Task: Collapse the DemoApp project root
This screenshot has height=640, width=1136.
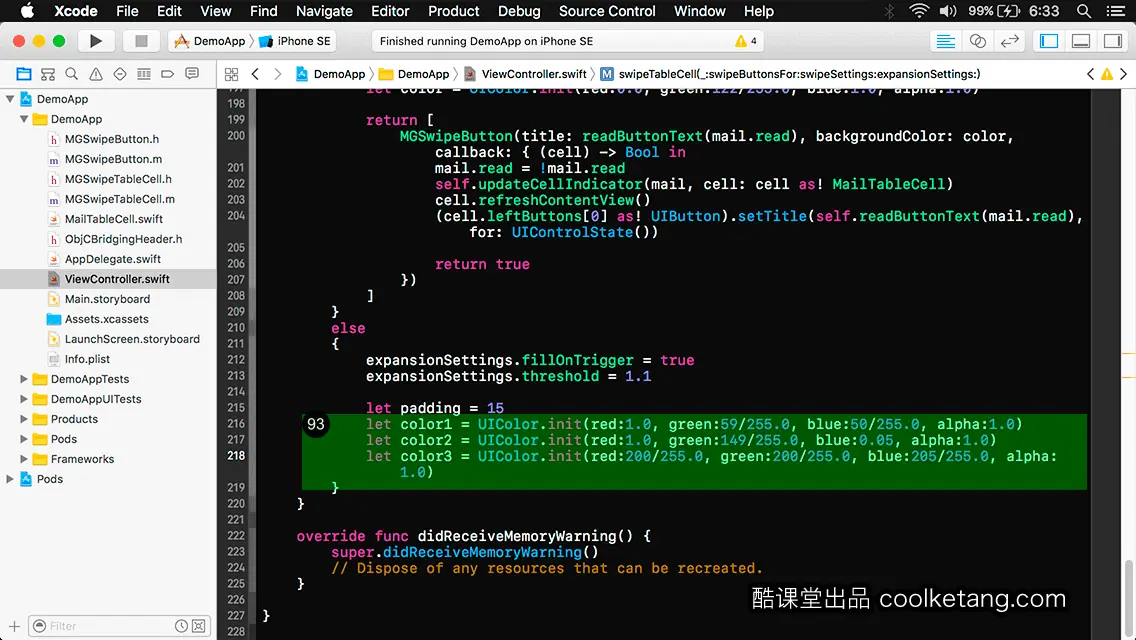Action: (x=10, y=99)
